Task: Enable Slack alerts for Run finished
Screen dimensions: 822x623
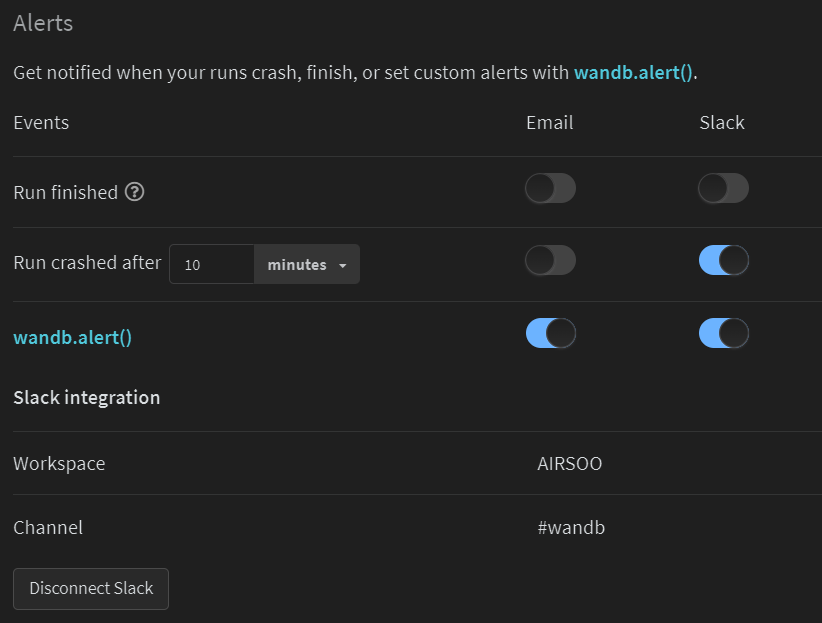Action: point(723,189)
